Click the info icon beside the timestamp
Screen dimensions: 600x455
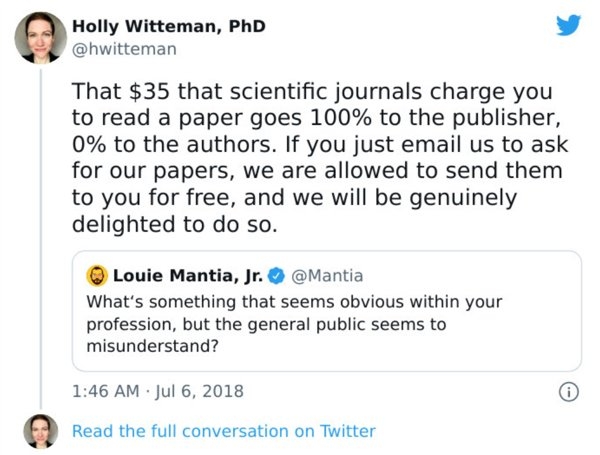tap(568, 390)
